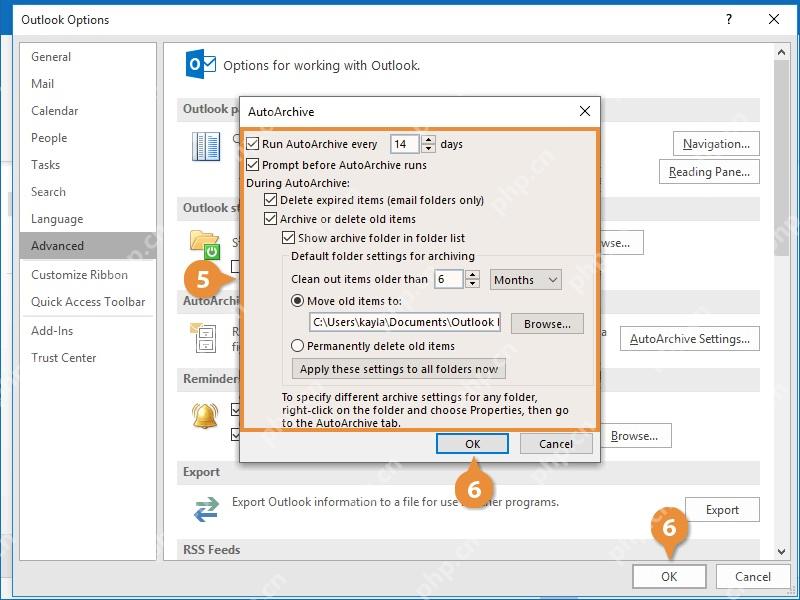
Task: Select the Advanced options category
Action: click(x=88, y=245)
